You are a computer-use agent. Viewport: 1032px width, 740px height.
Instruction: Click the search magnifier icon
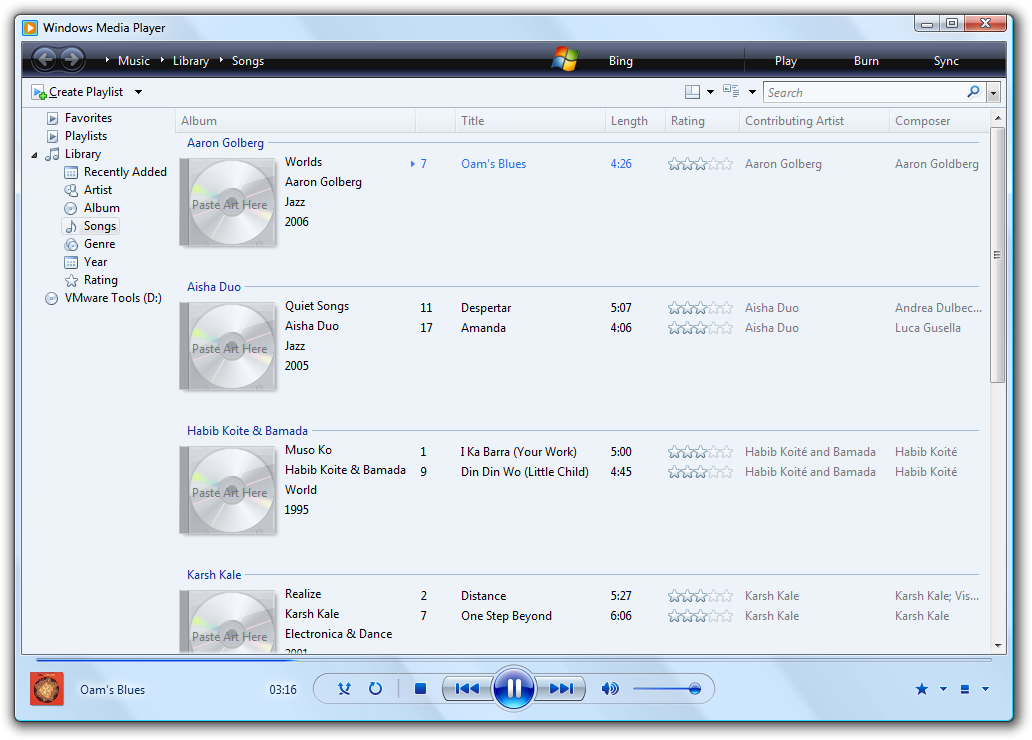point(973,92)
